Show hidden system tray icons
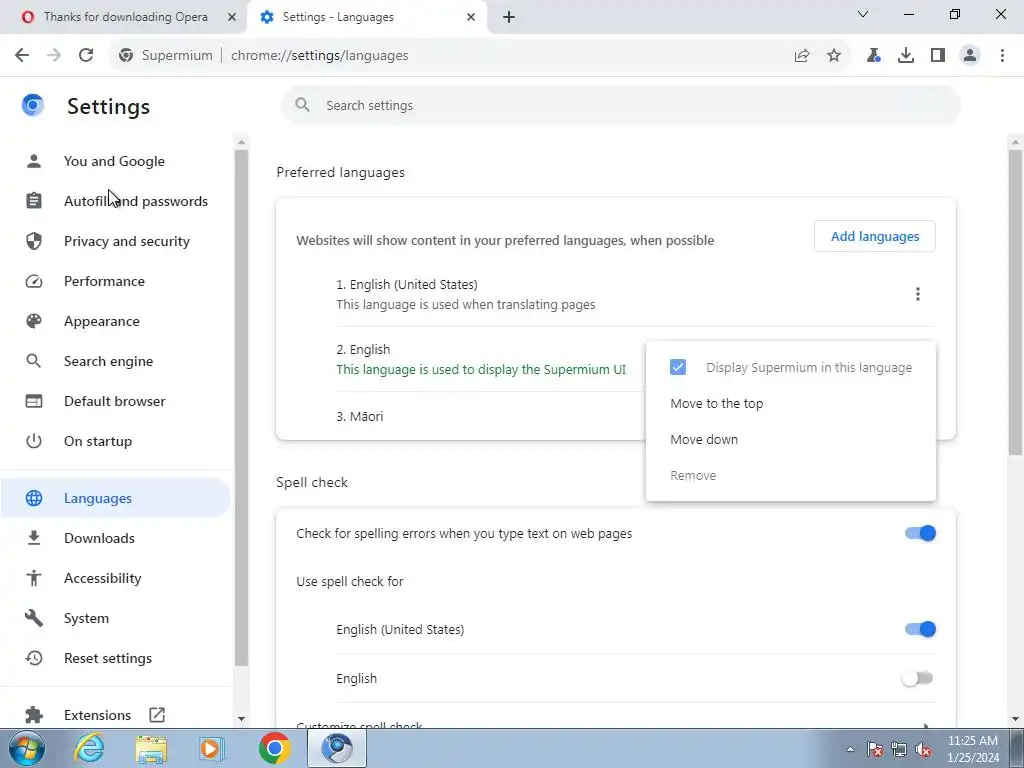This screenshot has height=768, width=1024. pos(850,749)
